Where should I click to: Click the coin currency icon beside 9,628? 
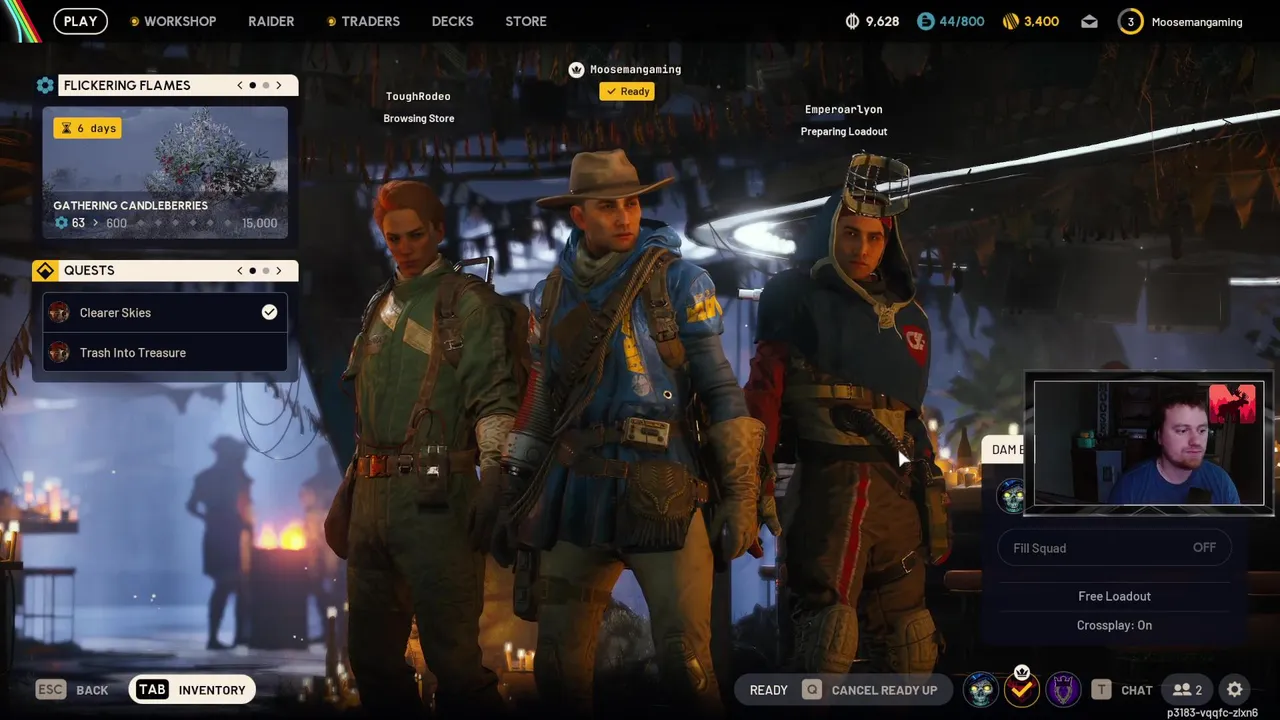coord(853,21)
